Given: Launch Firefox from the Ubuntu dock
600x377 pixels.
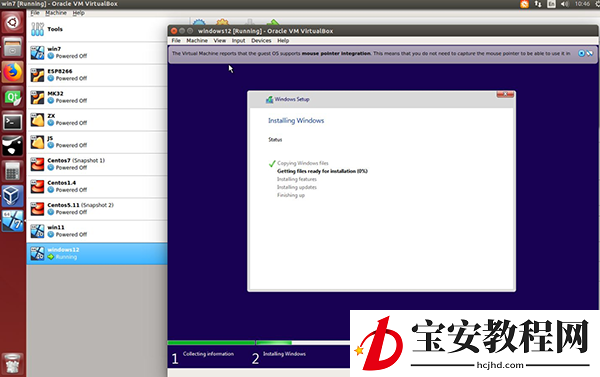Looking at the screenshot, I should click(x=13, y=72).
